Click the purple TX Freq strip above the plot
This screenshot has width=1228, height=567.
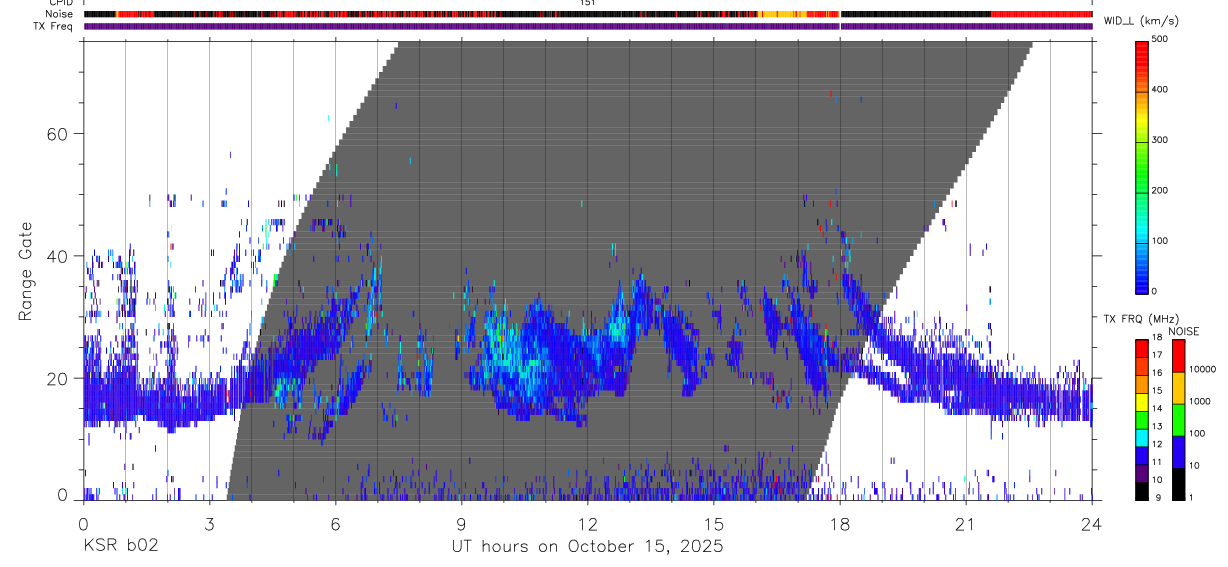[x=588, y=26]
